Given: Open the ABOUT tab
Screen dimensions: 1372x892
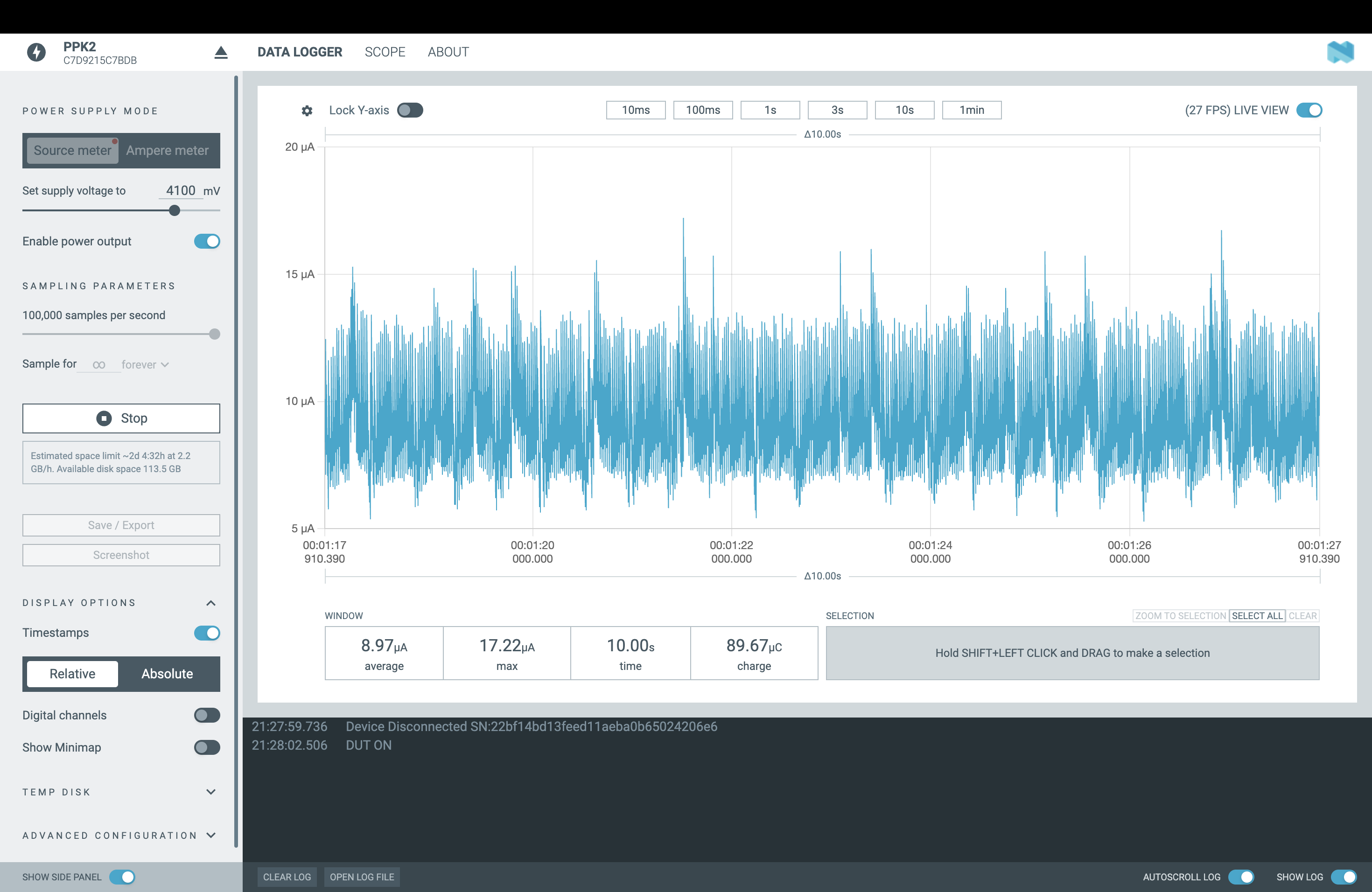Looking at the screenshot, I should [x=448, y=52].
